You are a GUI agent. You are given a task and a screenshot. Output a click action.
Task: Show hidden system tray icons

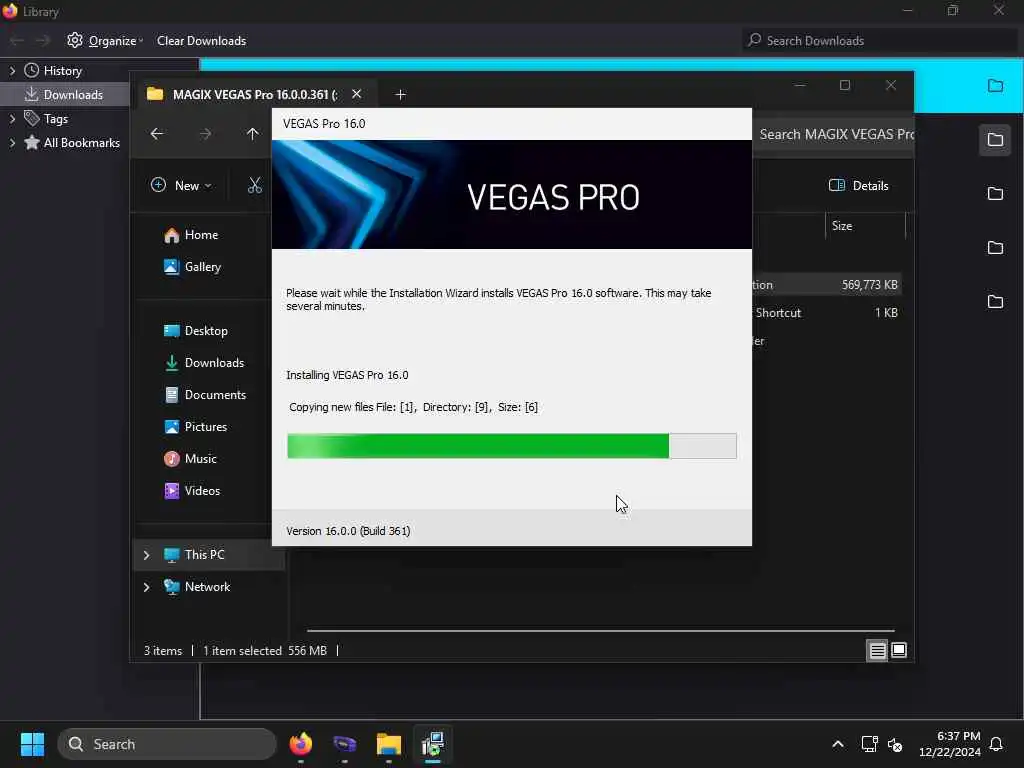tap(837, 744)
